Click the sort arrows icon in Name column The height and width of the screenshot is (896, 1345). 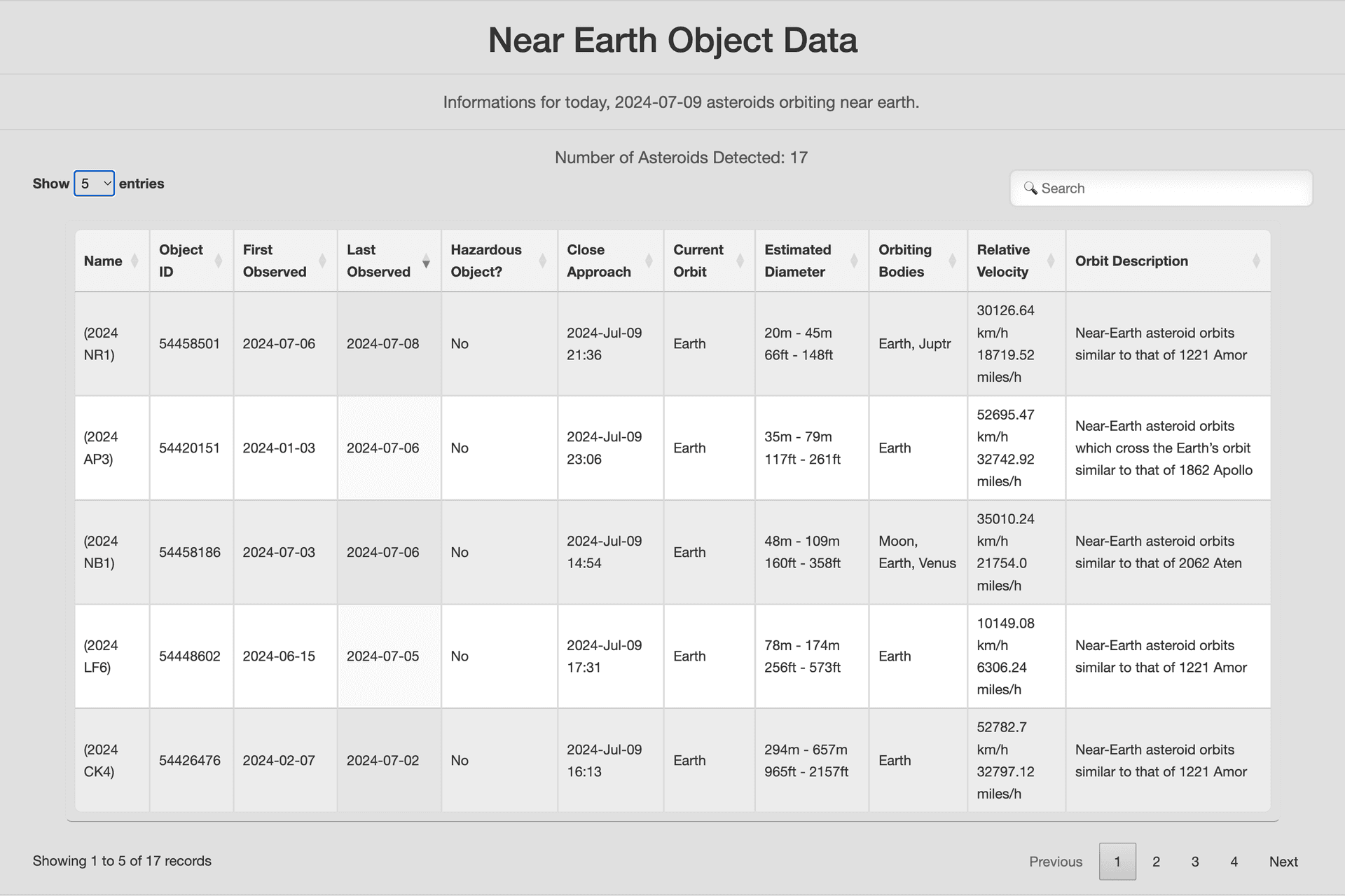134,261
